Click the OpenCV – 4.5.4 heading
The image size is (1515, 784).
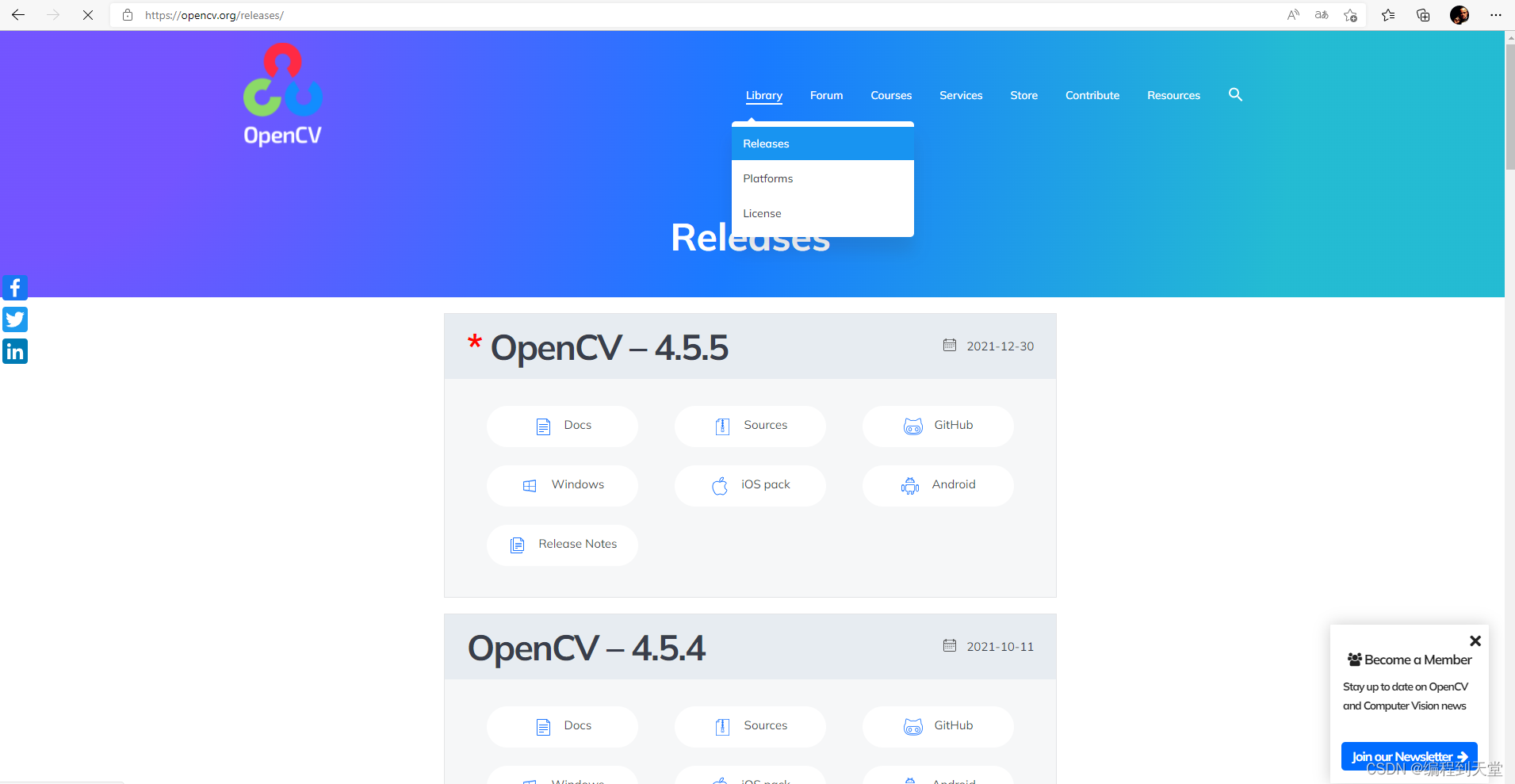pyautogui.click(x=587, y=648)
